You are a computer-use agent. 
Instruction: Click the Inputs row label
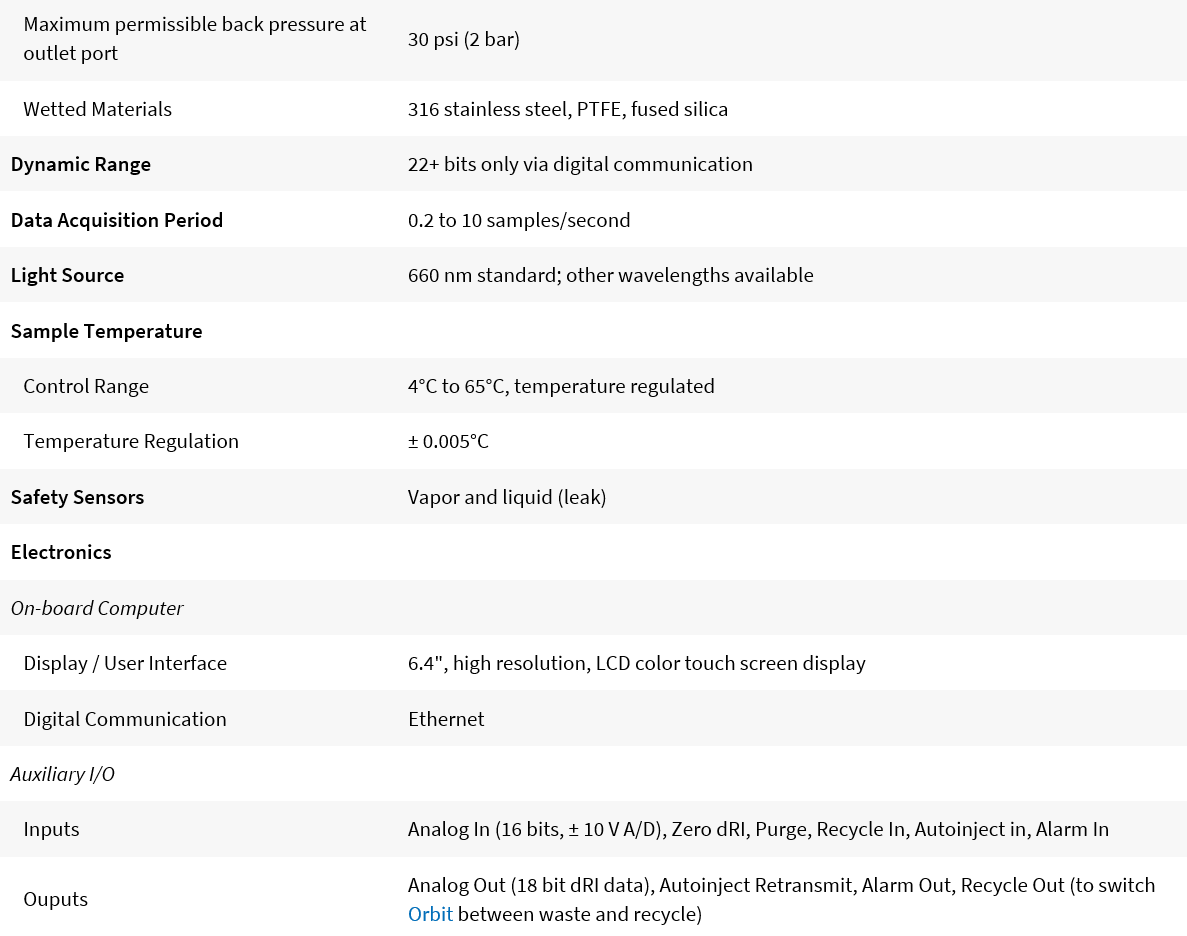click(x=51, y=829)
